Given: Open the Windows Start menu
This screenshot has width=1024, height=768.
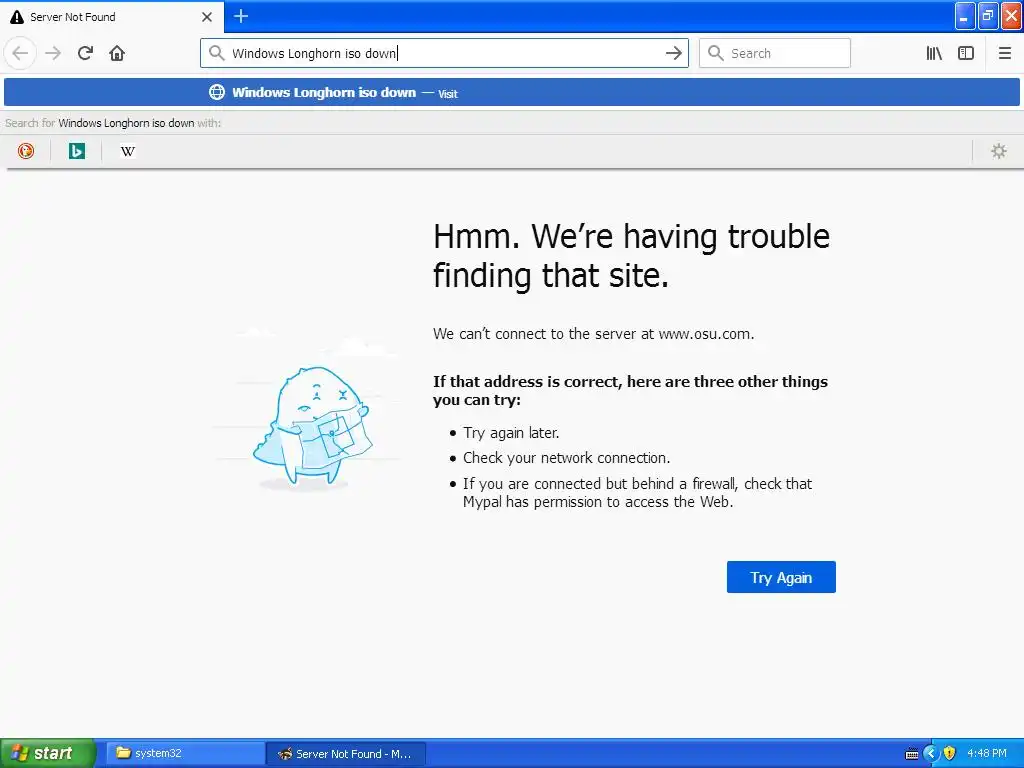Looking at the screenshot, I should point(48,753).
